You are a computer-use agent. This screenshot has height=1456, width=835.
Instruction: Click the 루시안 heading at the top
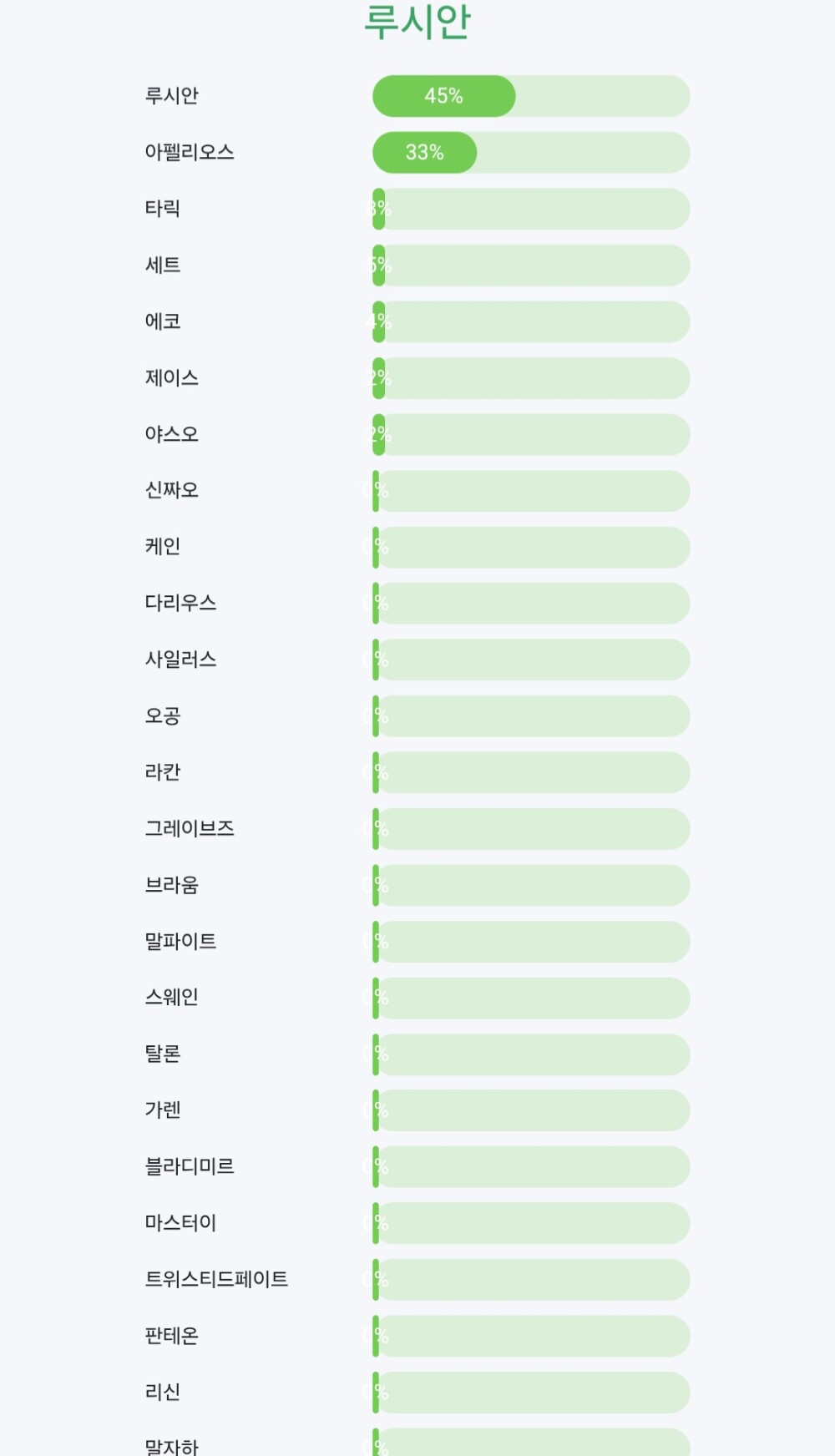click(x=417, y=22)
